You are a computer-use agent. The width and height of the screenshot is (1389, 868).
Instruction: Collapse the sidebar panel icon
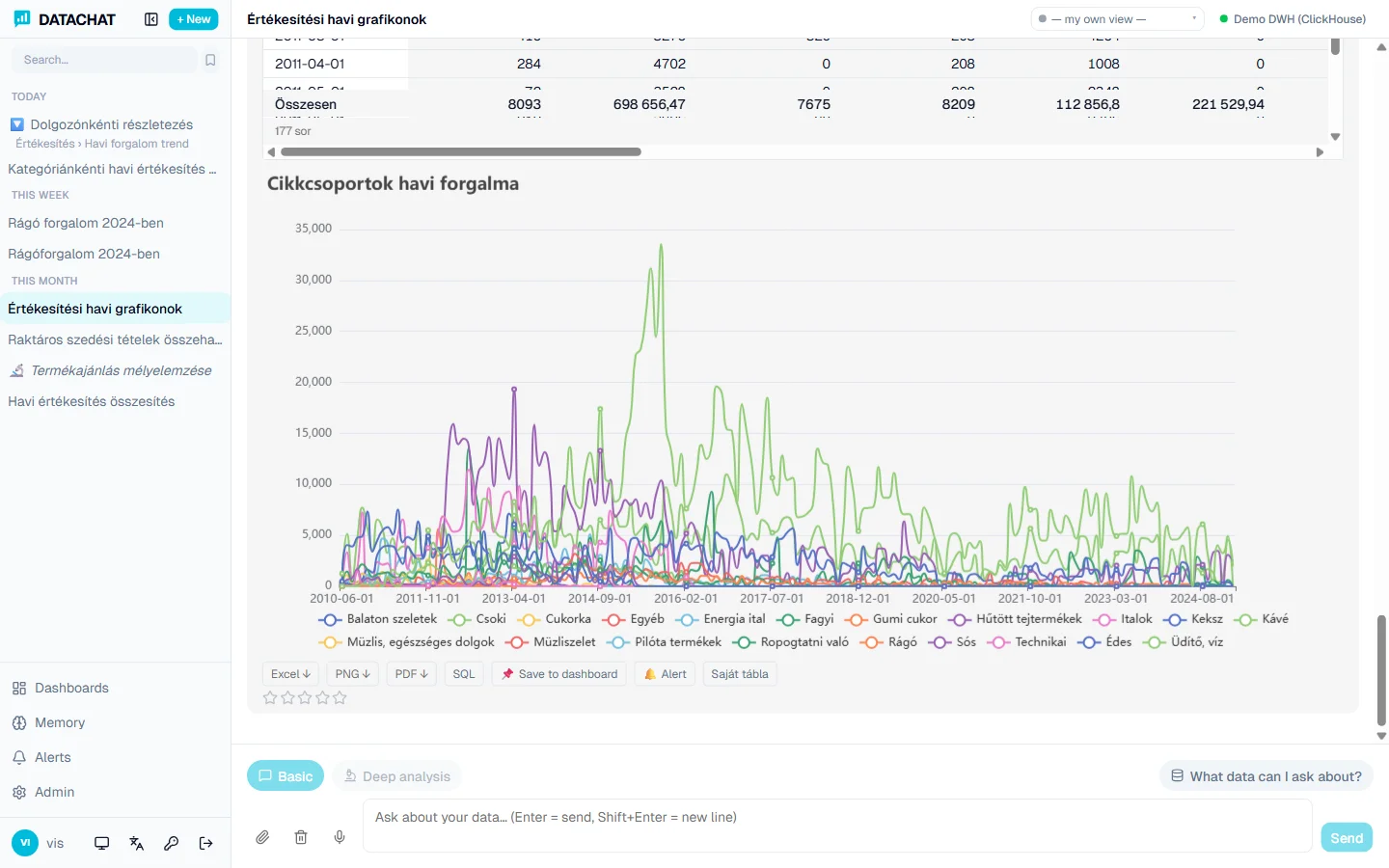point(150,19)
